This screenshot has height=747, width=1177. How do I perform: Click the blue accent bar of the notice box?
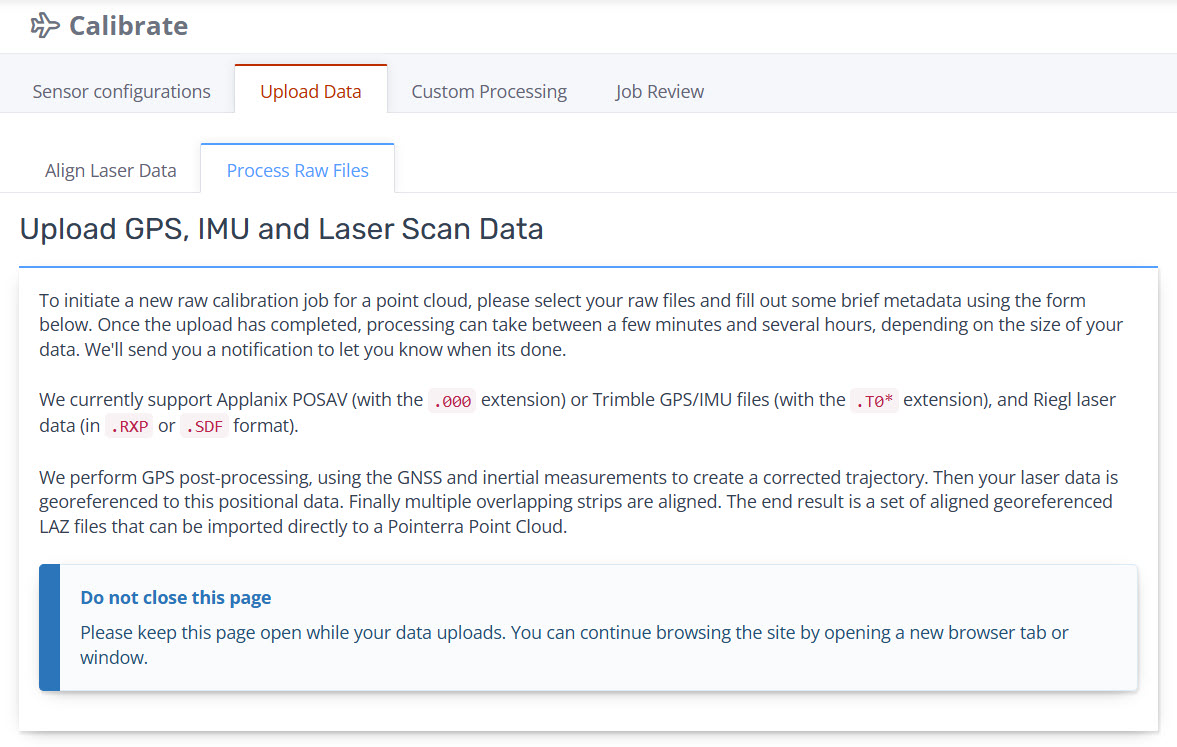point(49,627)
